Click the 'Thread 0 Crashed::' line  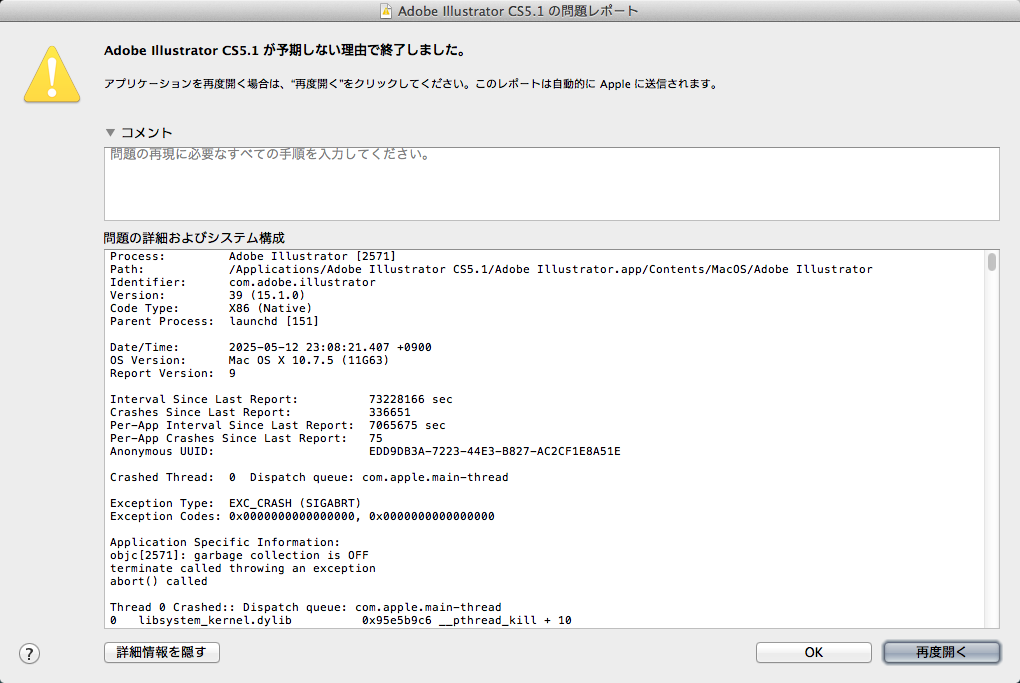click(306, 608)
